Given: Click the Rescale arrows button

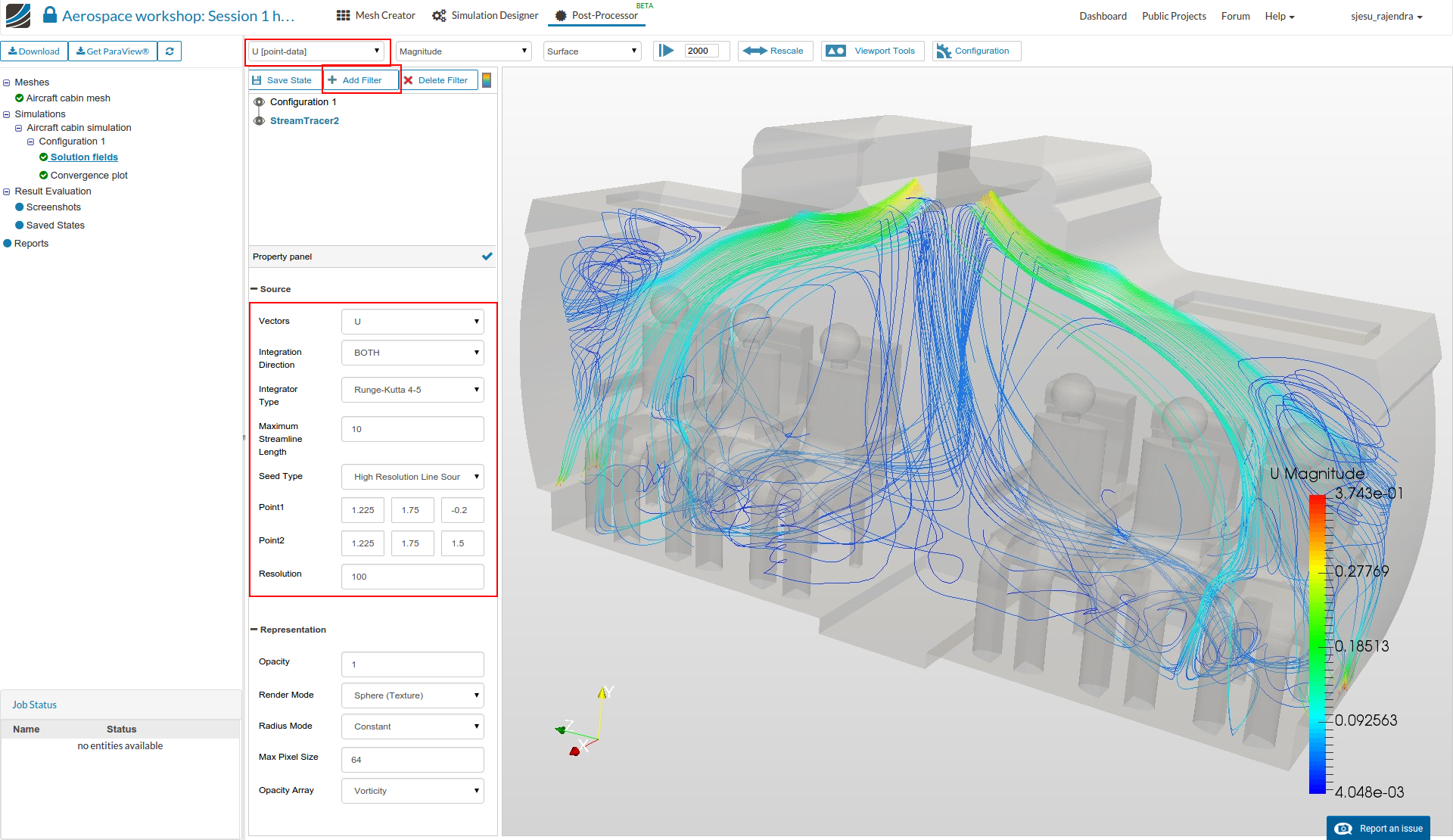Looking at the screenshot, I should [x=774, y=51].
